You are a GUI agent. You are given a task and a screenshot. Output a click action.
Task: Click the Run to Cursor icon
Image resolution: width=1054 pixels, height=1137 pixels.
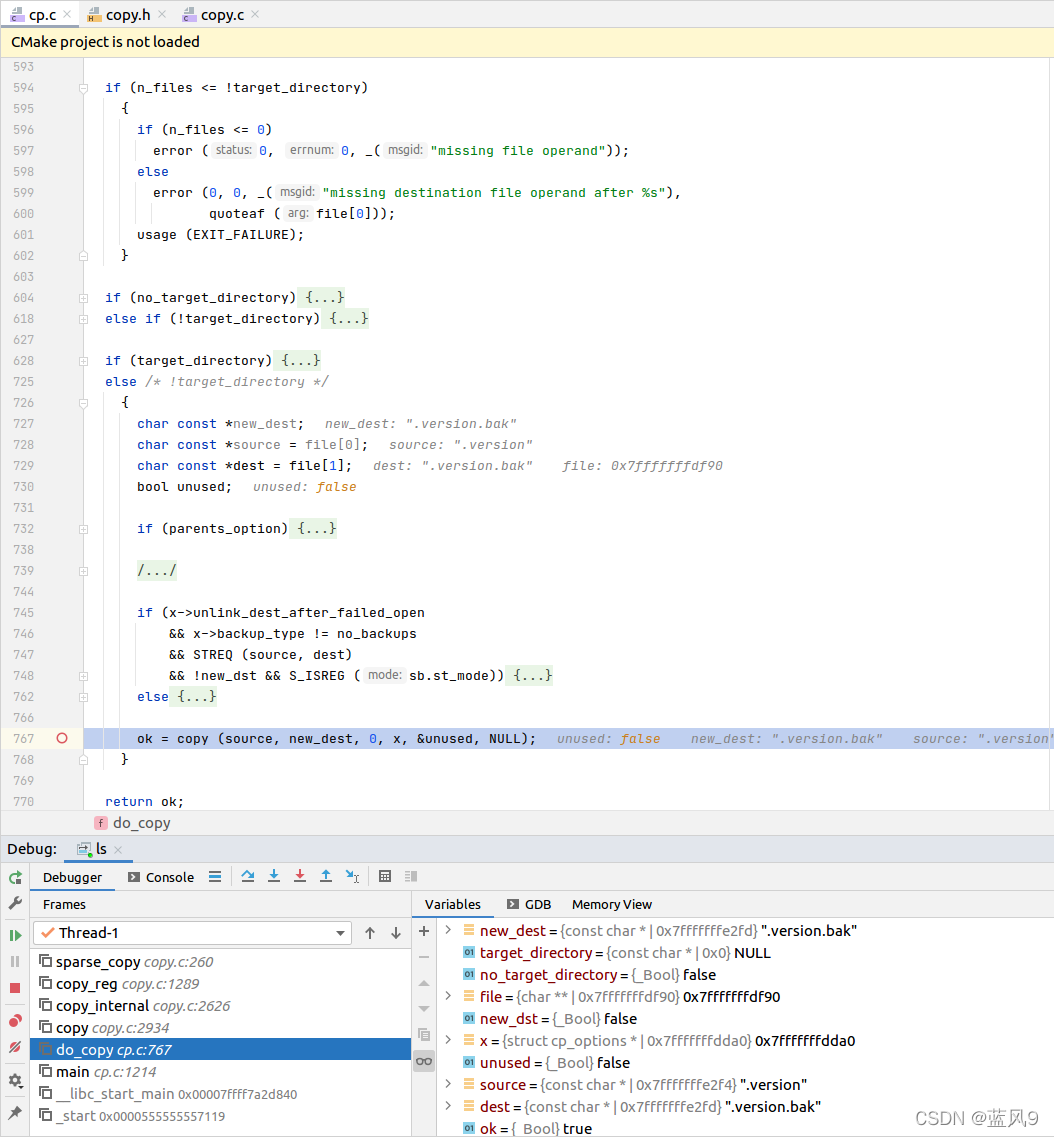pyautogui.click(x=352, y=877)
